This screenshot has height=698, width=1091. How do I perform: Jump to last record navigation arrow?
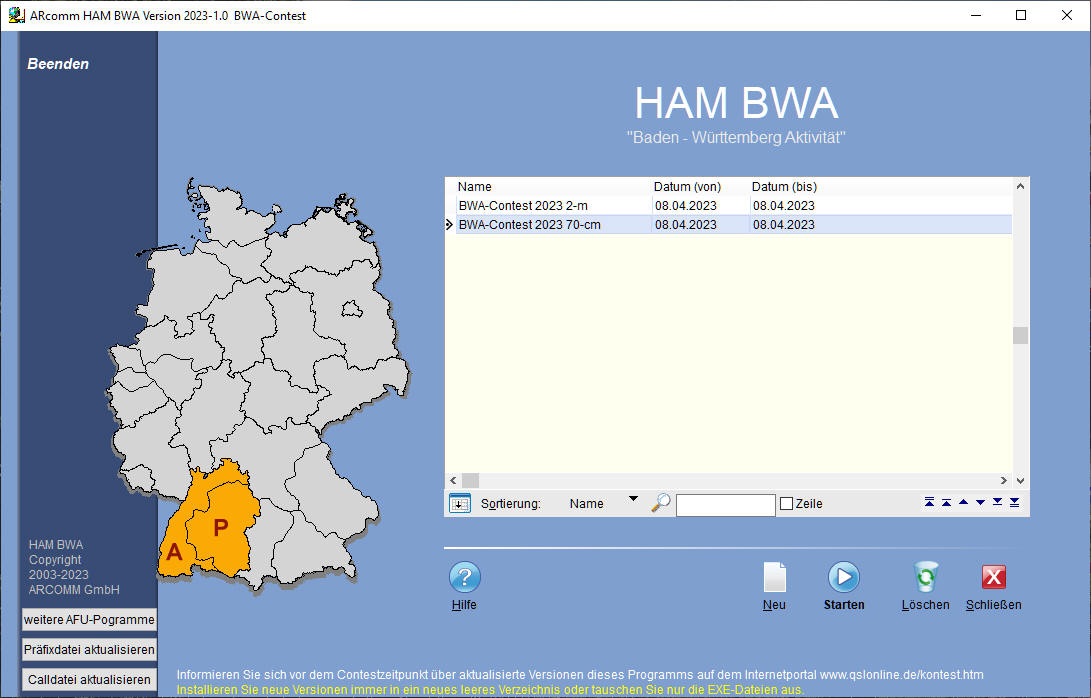[1014, 502]
